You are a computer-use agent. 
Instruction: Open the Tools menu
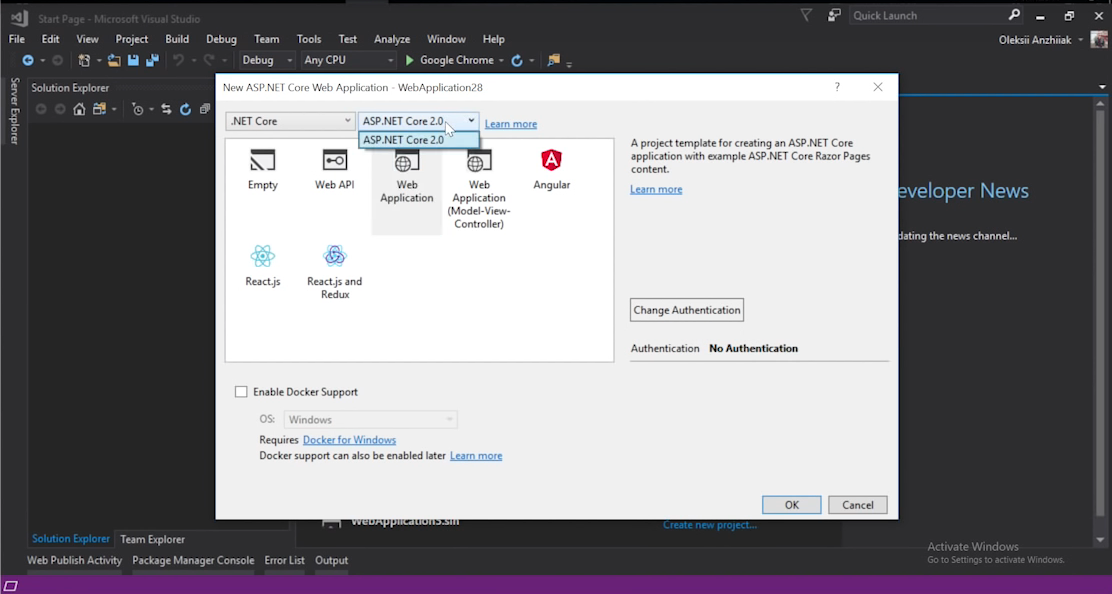(x=309, y=39)
